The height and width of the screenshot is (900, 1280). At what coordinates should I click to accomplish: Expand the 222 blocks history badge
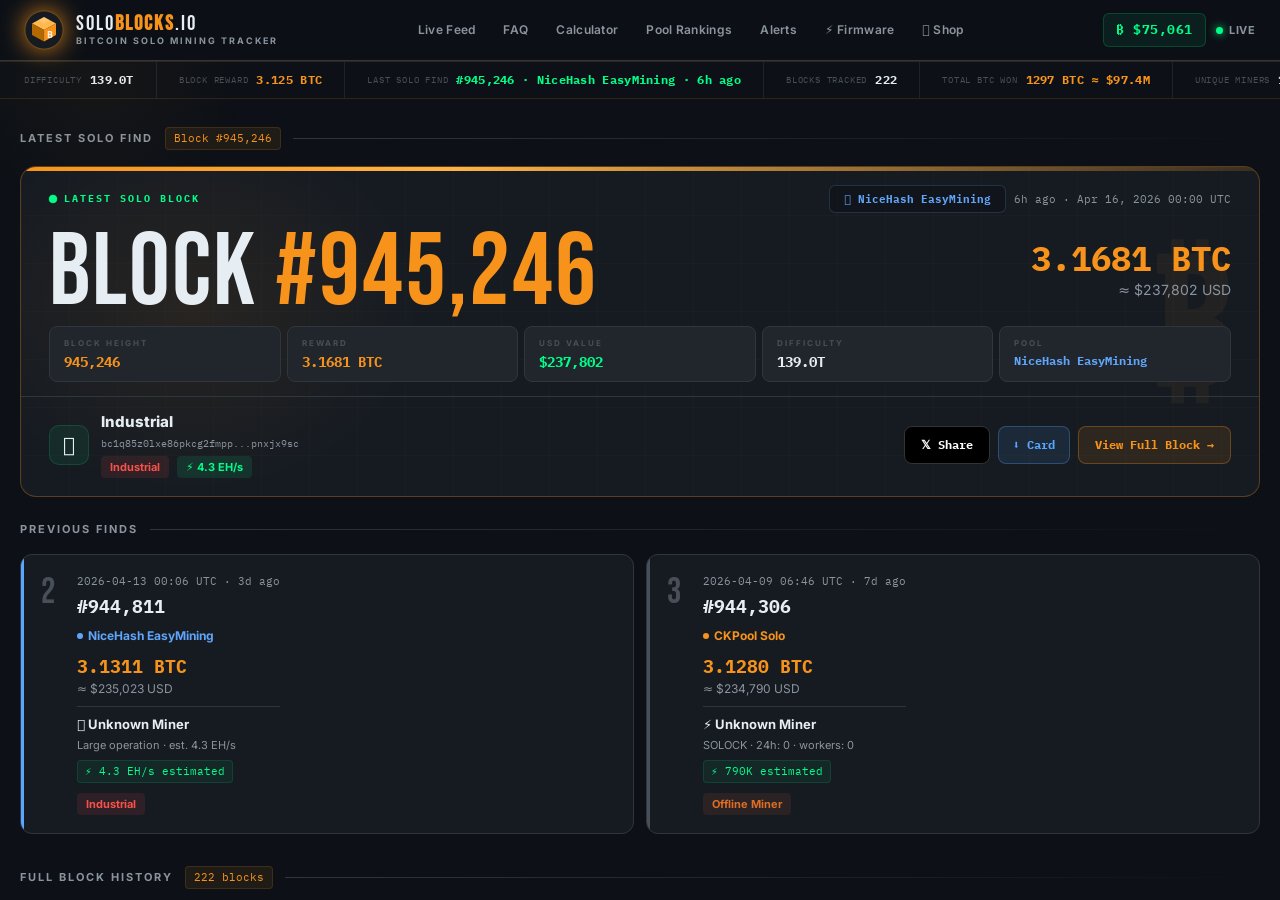pos(229,877)
